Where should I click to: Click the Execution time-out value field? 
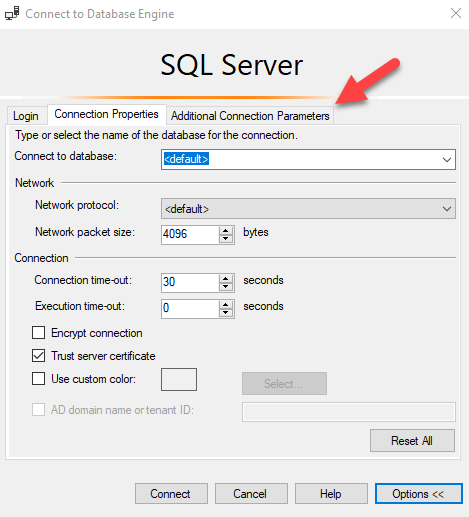click(190, 309)
